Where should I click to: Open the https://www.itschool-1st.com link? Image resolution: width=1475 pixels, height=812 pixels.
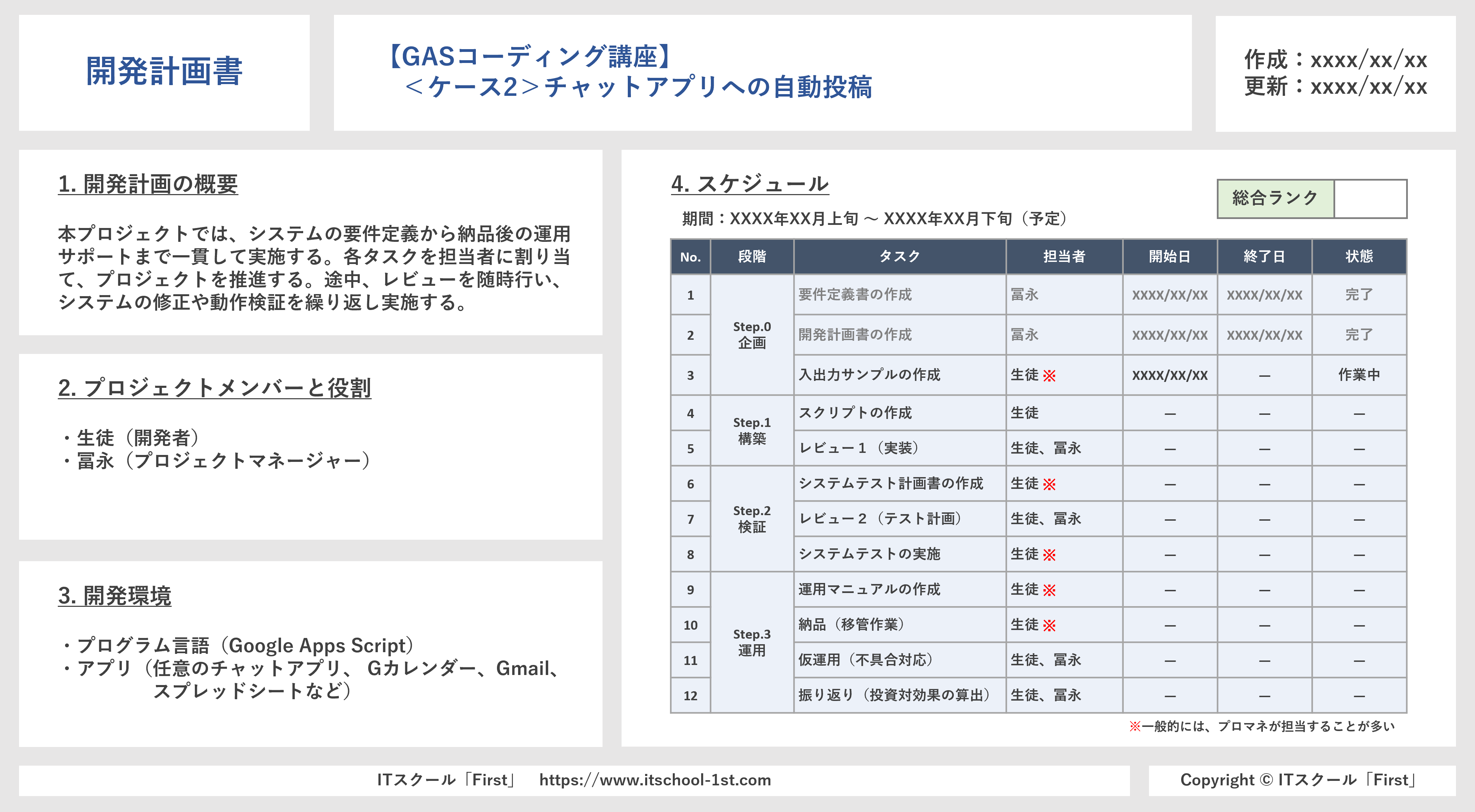click(655, 781)
